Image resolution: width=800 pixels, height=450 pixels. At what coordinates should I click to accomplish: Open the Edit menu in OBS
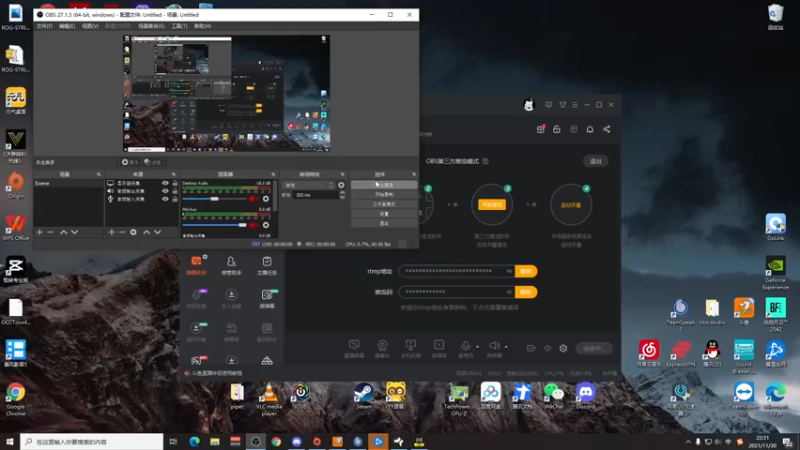coord(67,26)
